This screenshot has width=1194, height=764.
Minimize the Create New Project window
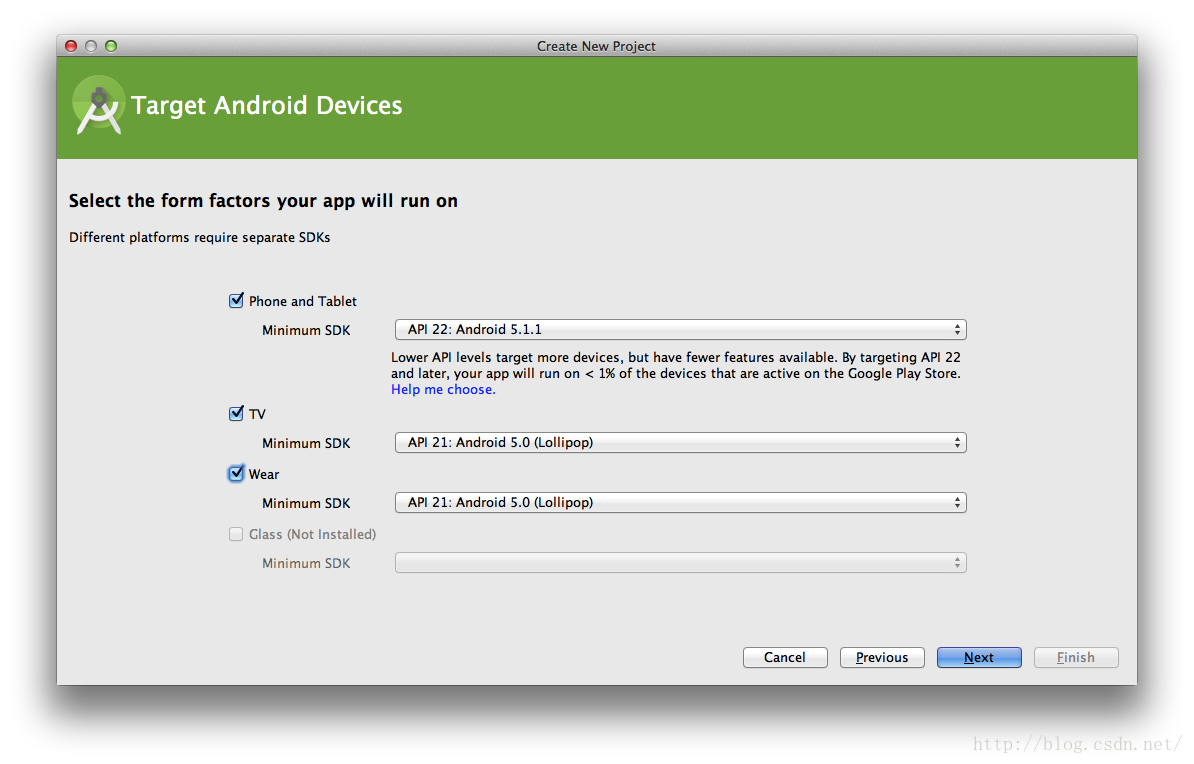(91, 46)
